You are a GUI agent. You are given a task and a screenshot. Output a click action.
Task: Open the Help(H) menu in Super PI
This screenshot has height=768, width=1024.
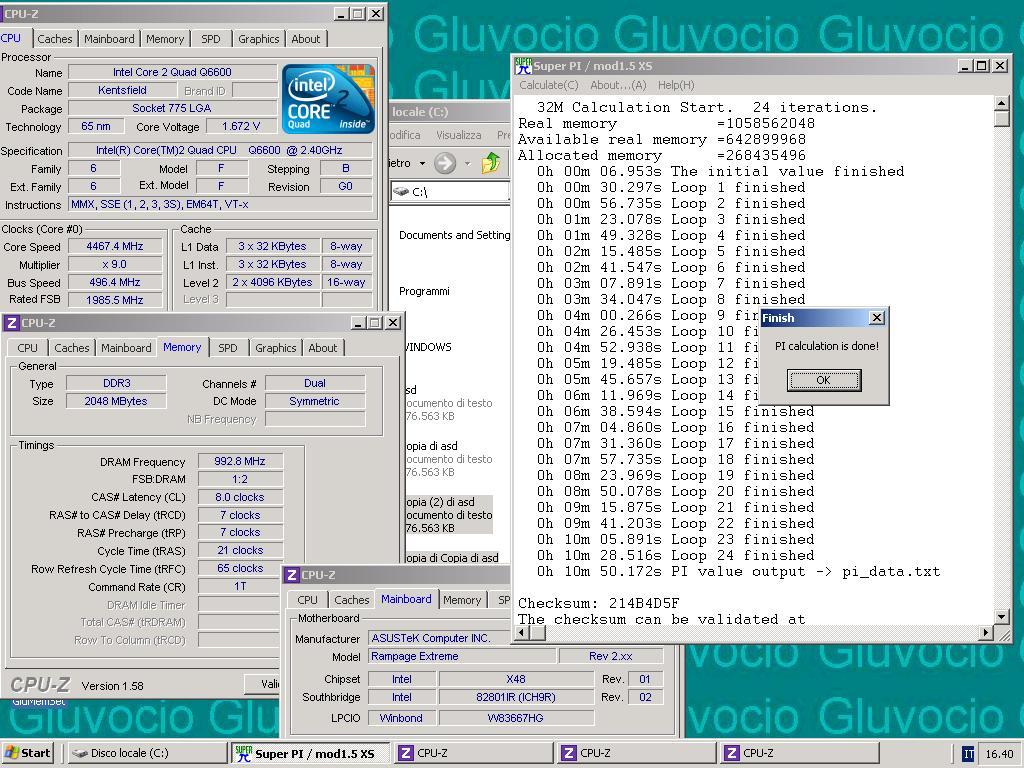[x=676, y=85]
